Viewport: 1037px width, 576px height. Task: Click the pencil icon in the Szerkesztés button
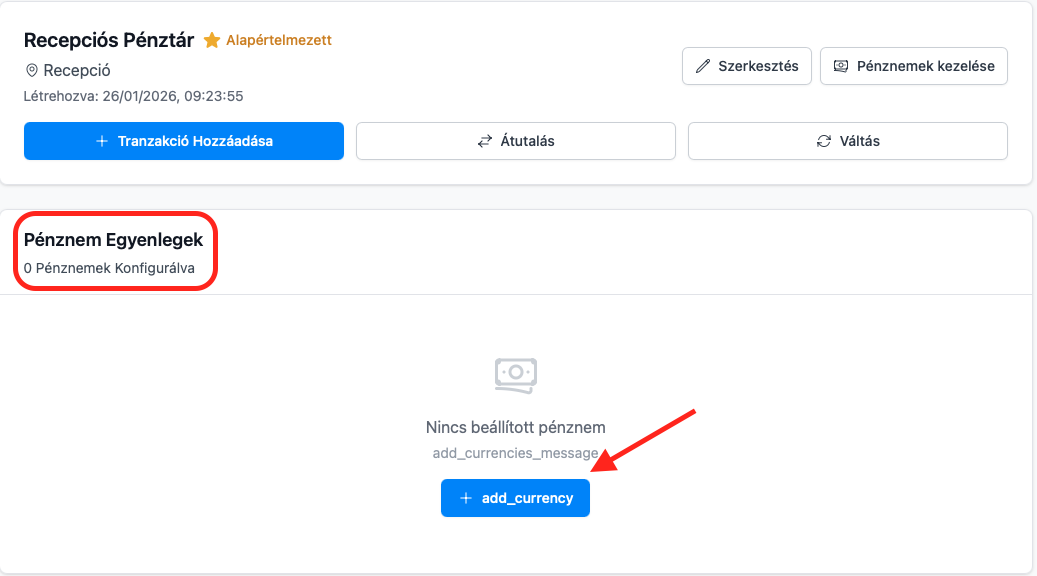[x=703, y=67]
